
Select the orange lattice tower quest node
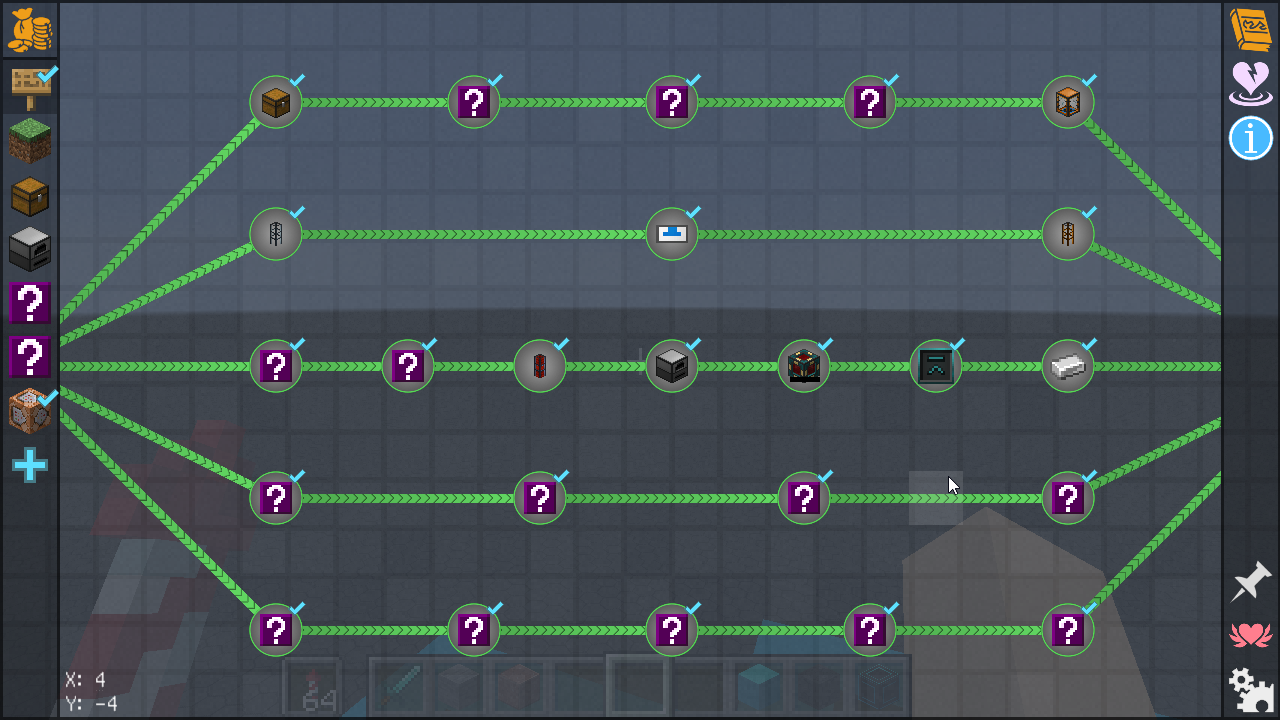click(1068, 234)
